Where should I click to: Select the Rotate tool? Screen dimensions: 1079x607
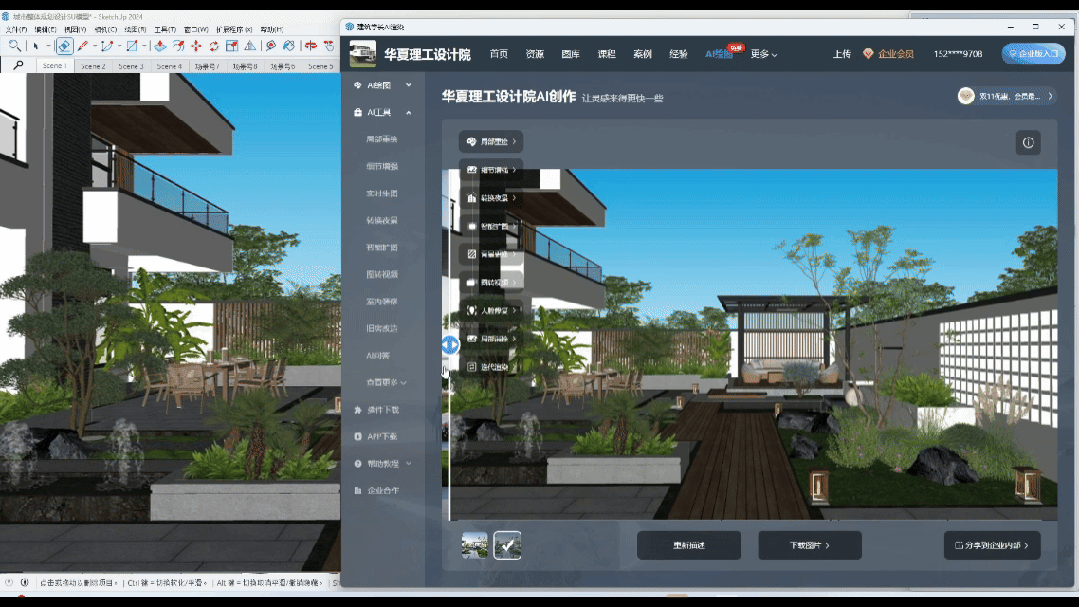pyautogui.click(x=214, y=46)
